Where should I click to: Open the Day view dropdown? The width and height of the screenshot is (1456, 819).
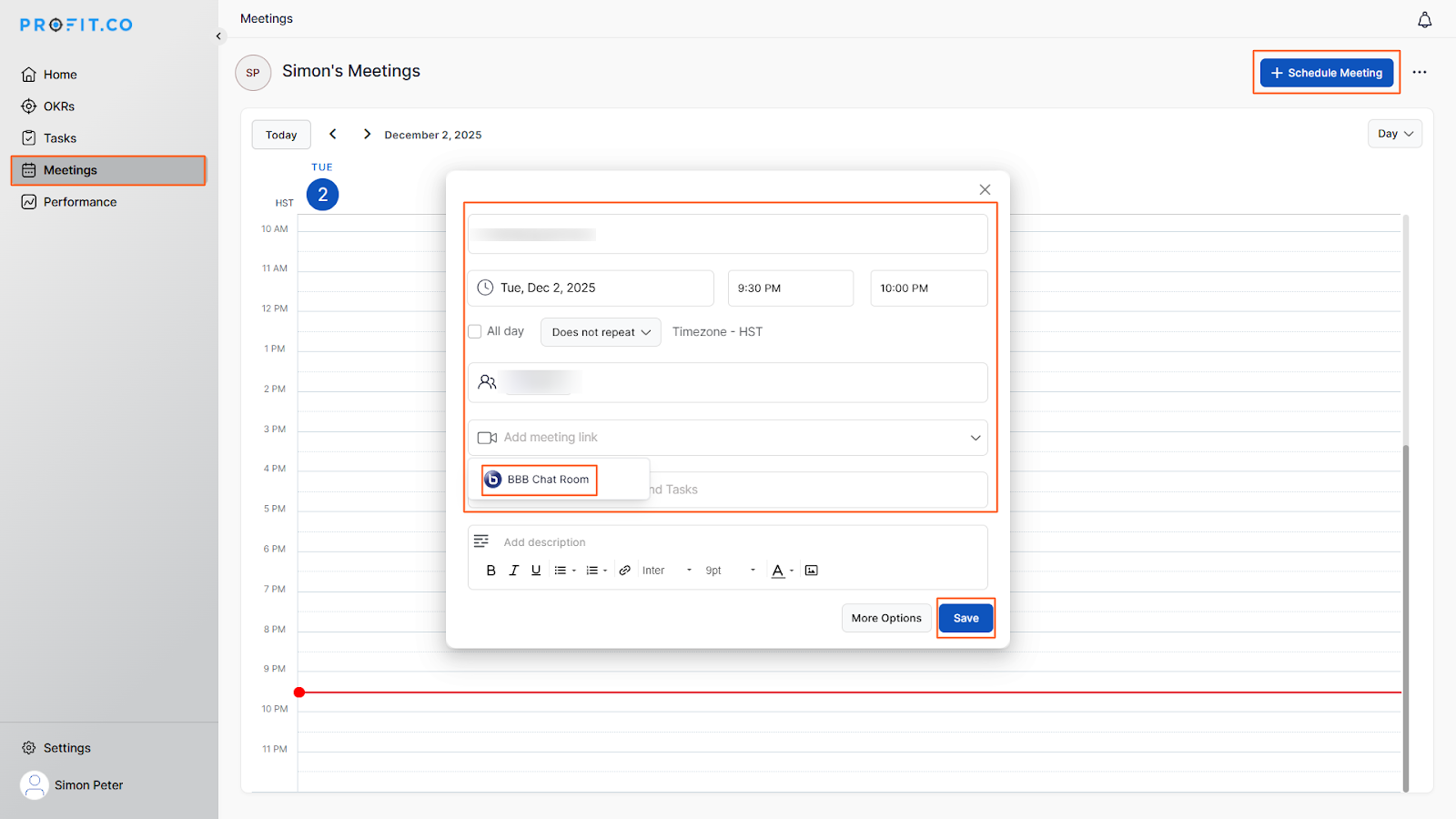[1395, 134]
